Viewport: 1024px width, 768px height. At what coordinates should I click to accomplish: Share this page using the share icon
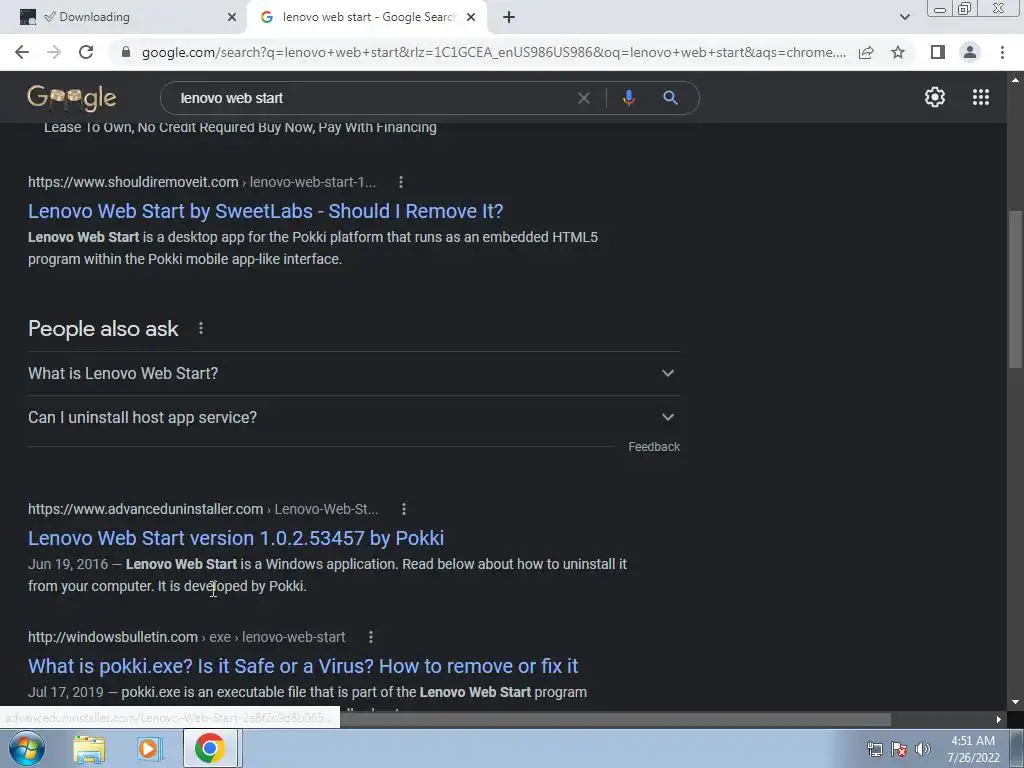click(x=866, y=52)
